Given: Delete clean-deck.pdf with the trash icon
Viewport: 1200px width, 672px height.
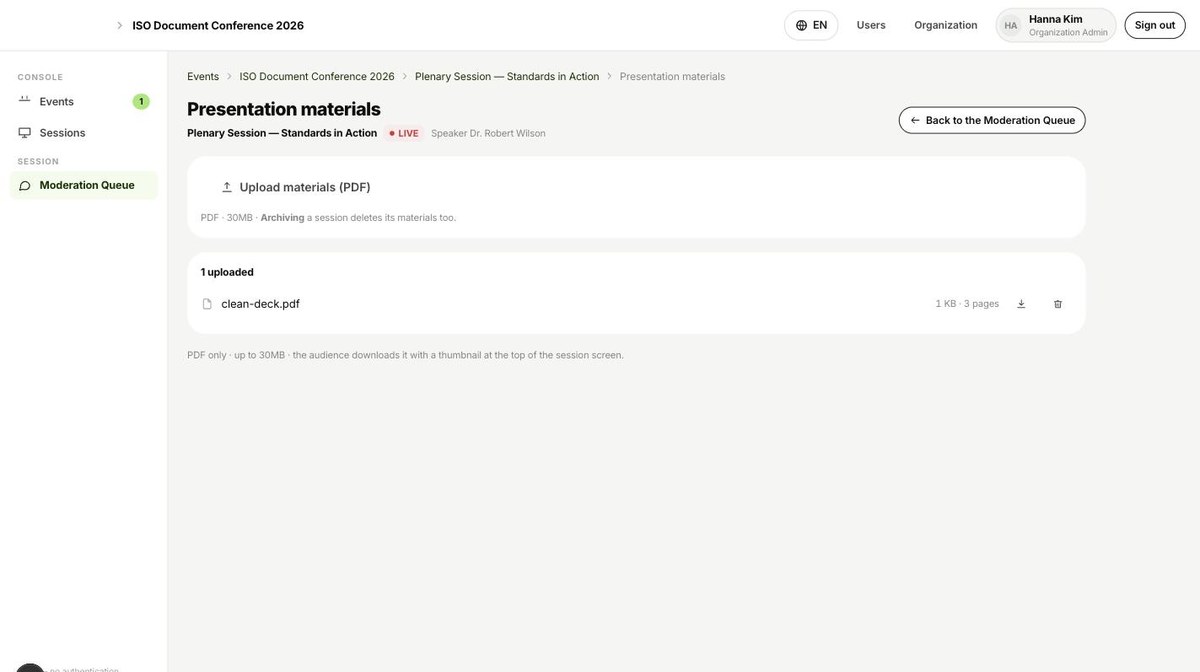Looking at the screenshot, I should point(1058,304).
